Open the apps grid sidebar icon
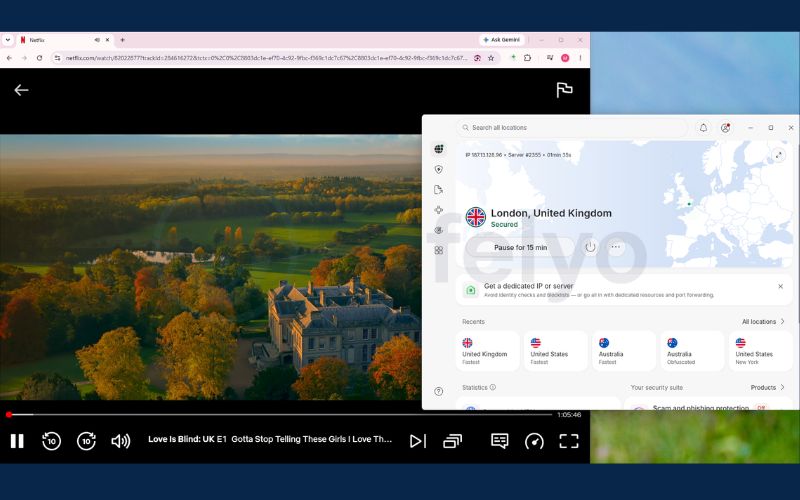800x500 pixels. click(439, 251)
